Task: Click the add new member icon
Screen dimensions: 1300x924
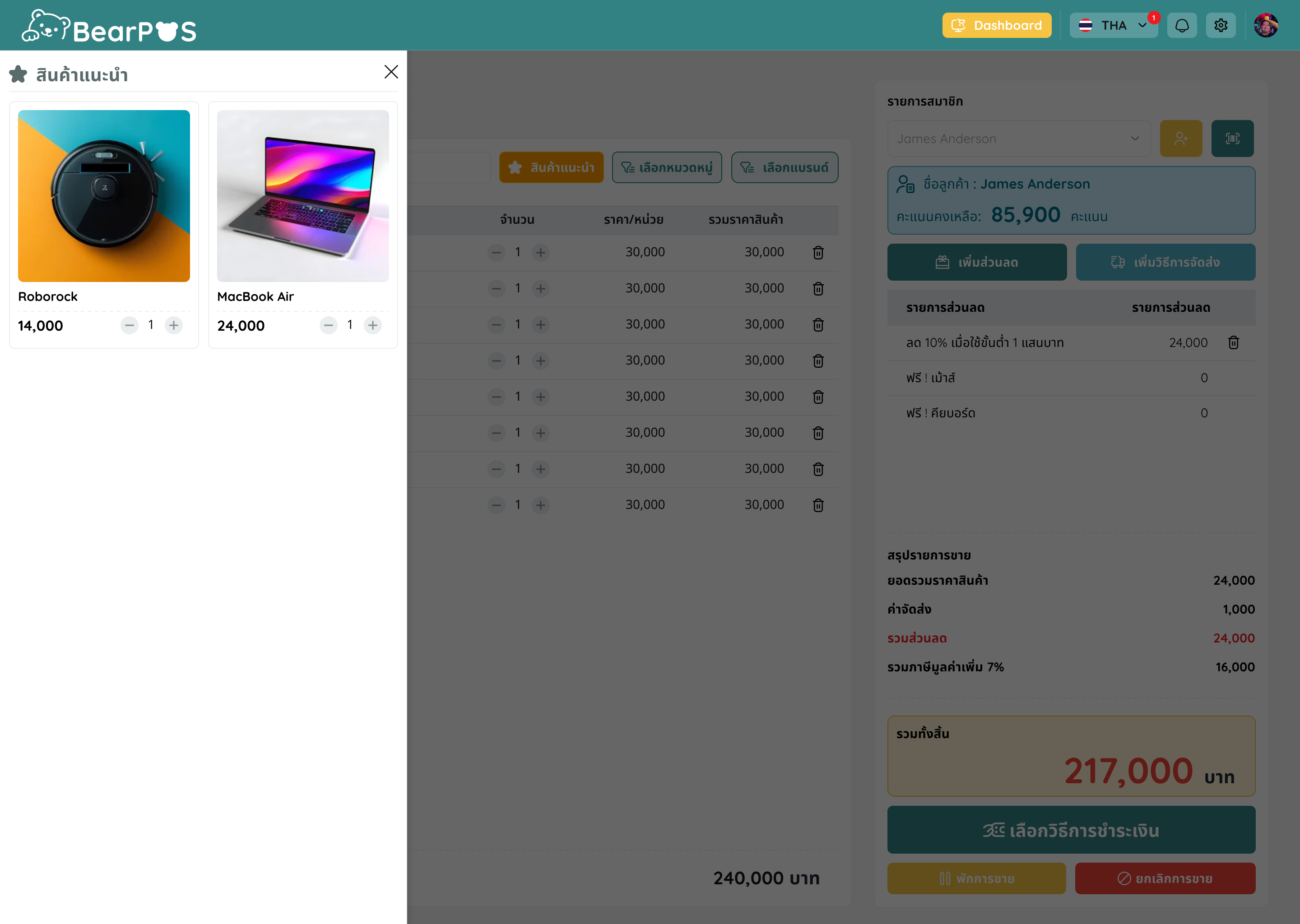Action: (x=1181, y=138)
